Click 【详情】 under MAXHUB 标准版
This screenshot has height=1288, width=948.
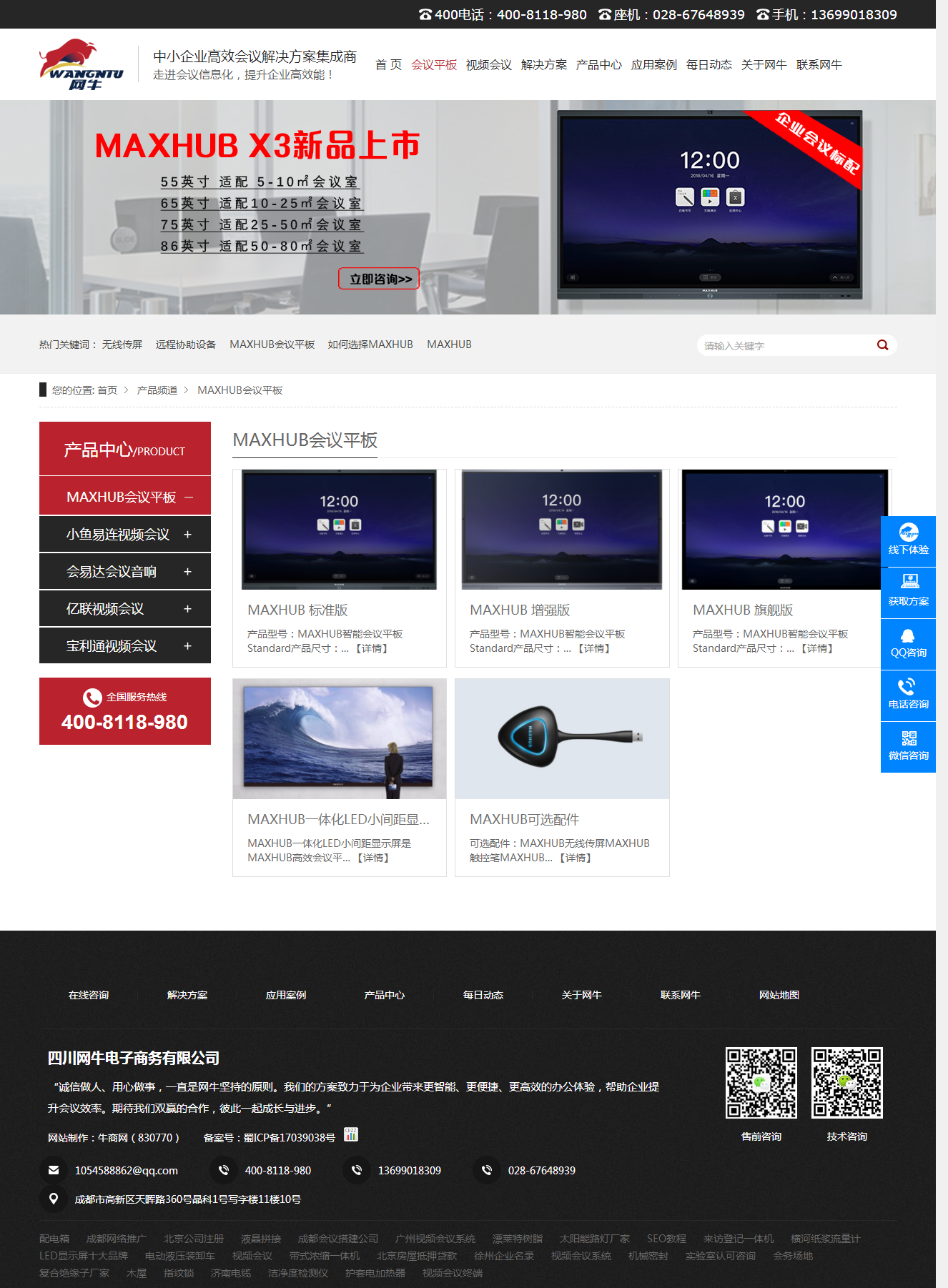(372, 648)
